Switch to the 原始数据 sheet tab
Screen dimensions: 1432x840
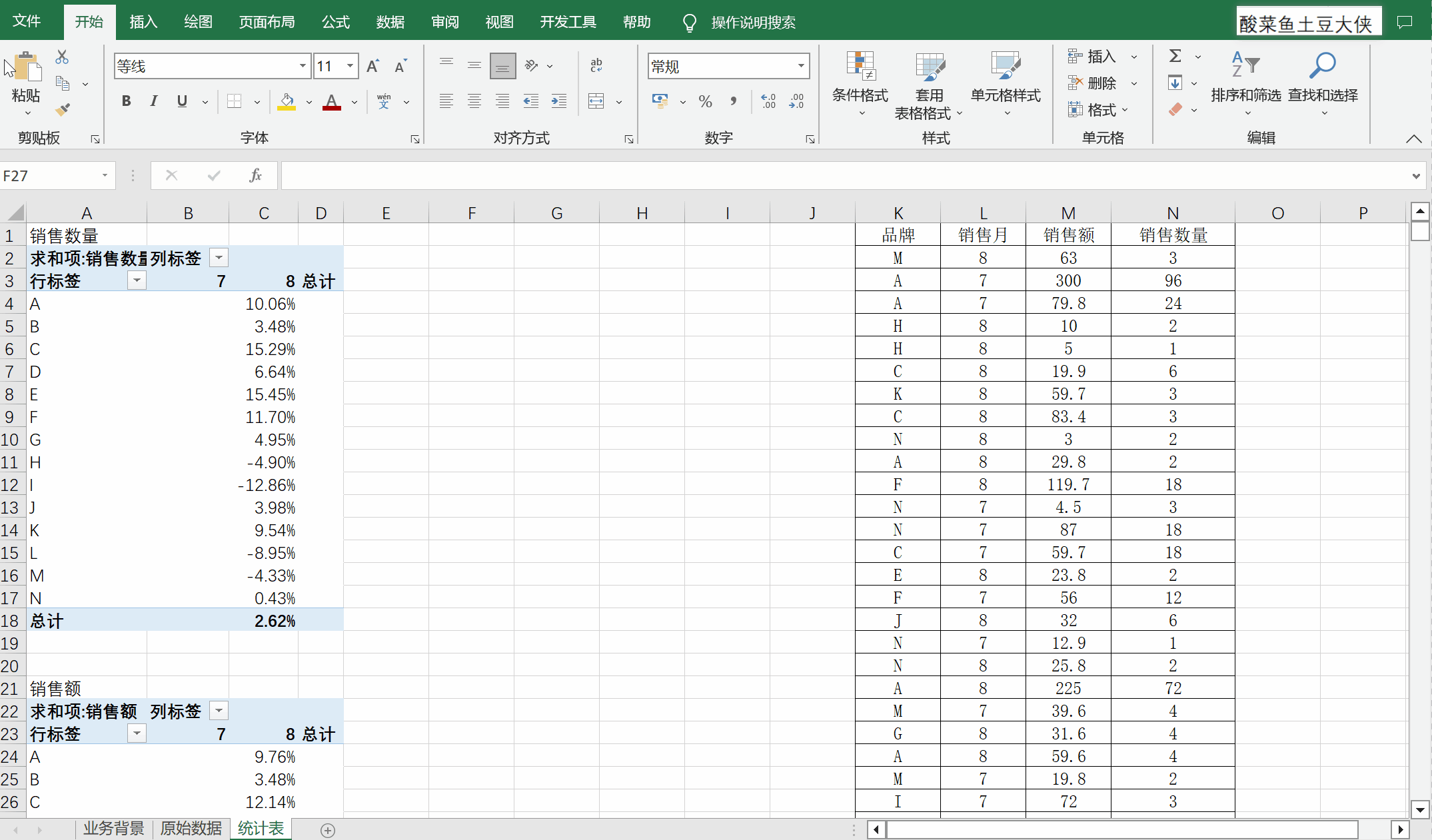point(191,829)
